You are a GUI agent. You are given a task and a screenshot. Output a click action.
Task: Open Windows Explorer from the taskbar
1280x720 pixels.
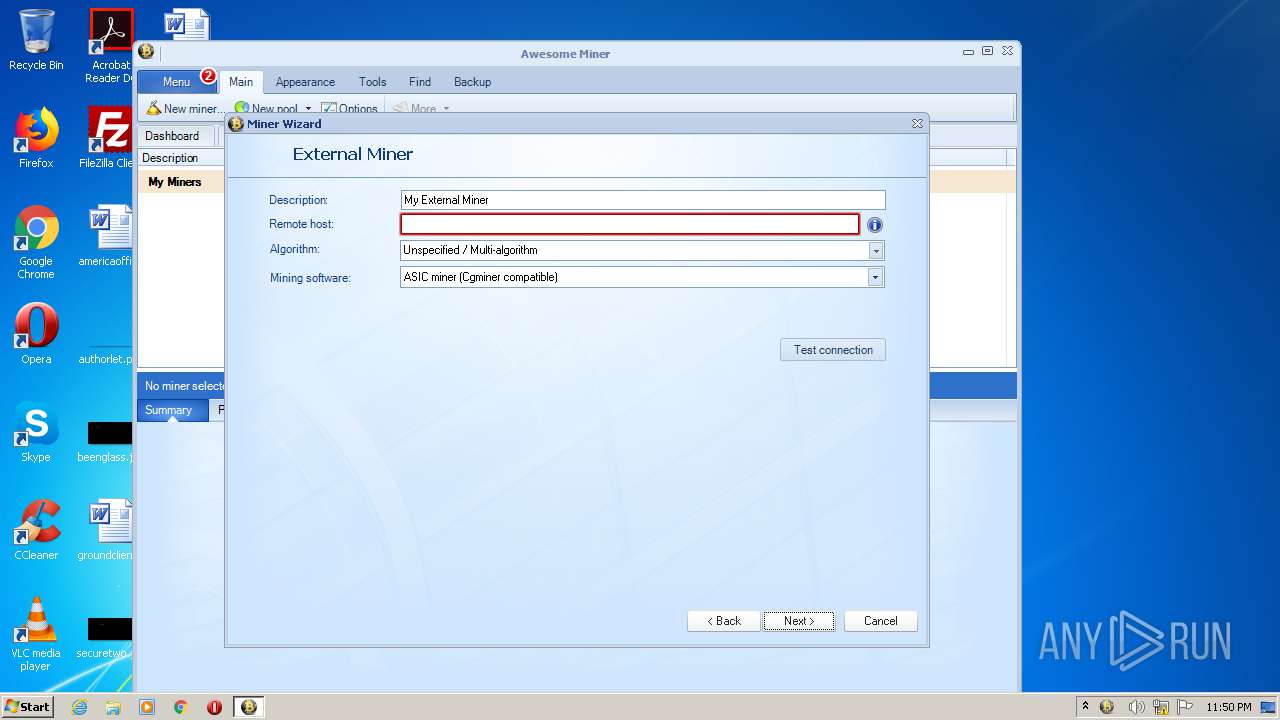click(x=113, y=707)
